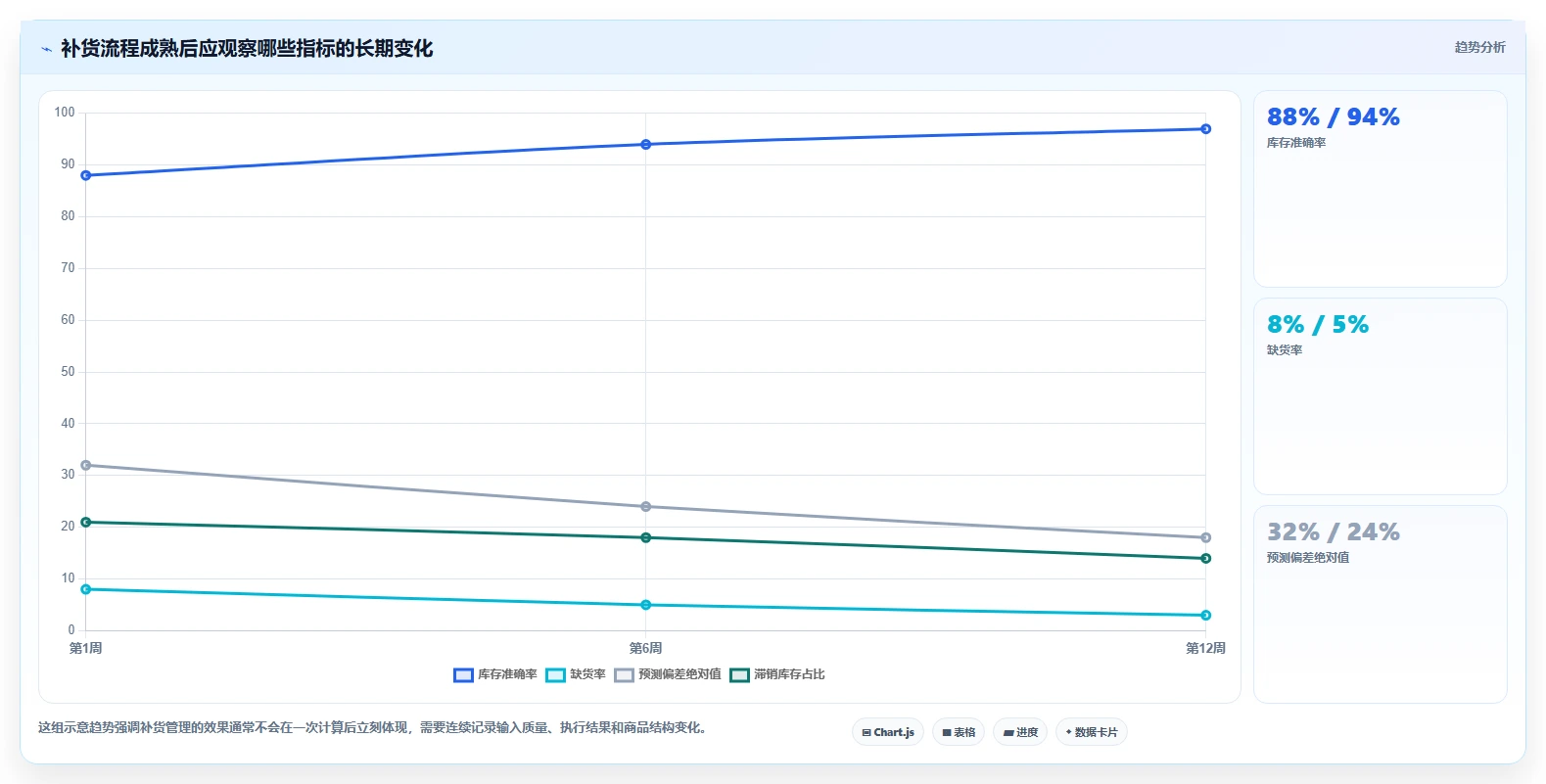Click the 预测偏差绝对值 data point at 第12周
Viewport: 1546px width, 784px height.
[1206, 537]
